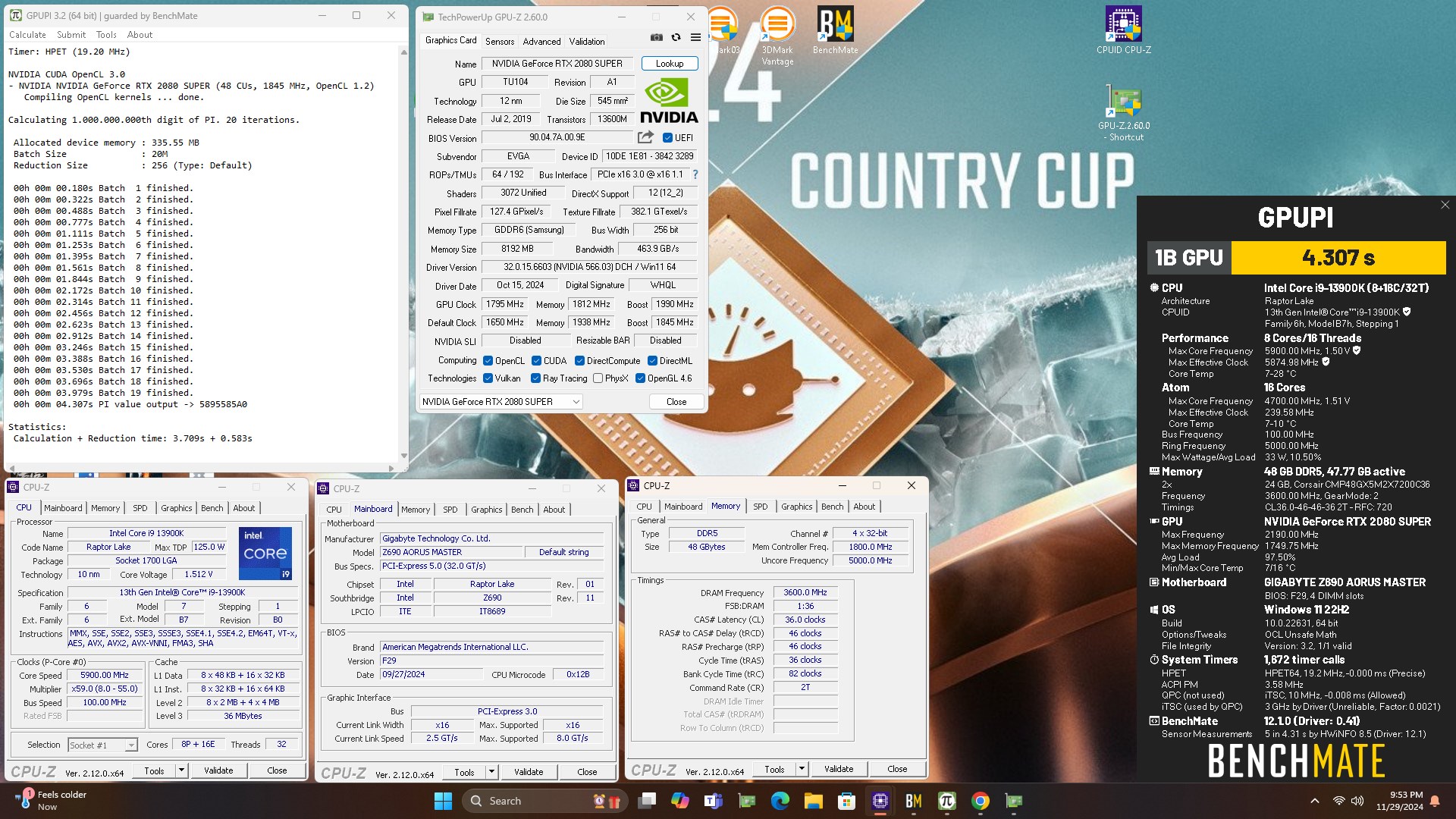Open File Explorer from the taskbar
The image size is (1456, 819).
(x=814, y=801)
